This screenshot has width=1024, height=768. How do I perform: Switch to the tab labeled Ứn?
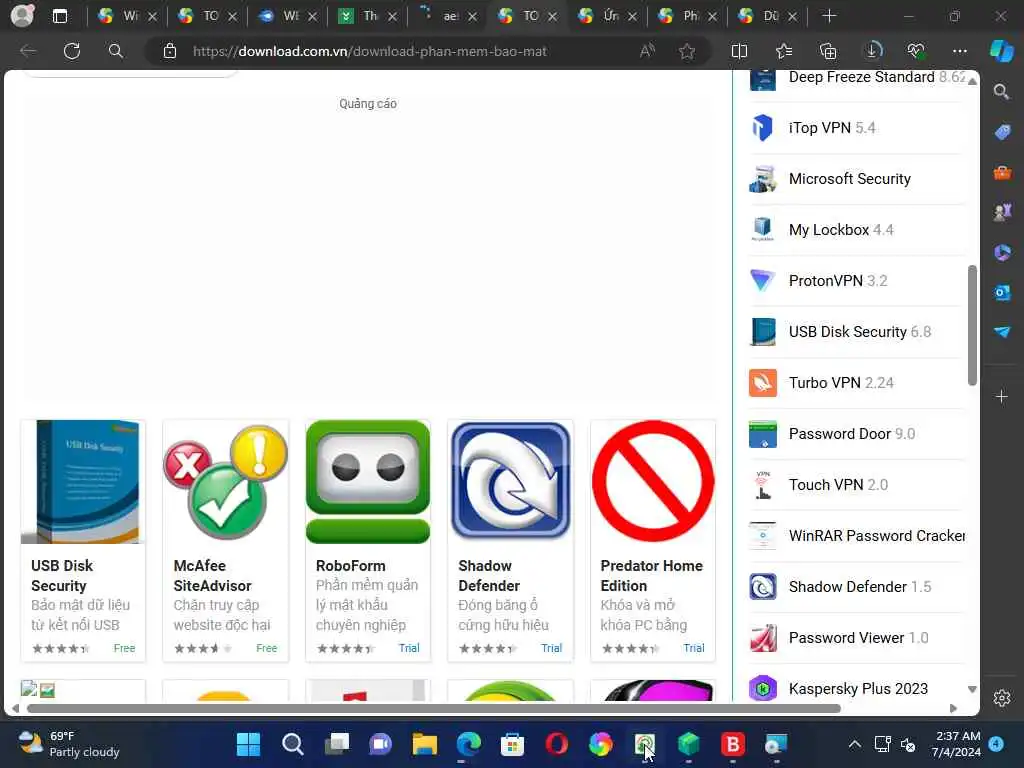pos(607,16)
